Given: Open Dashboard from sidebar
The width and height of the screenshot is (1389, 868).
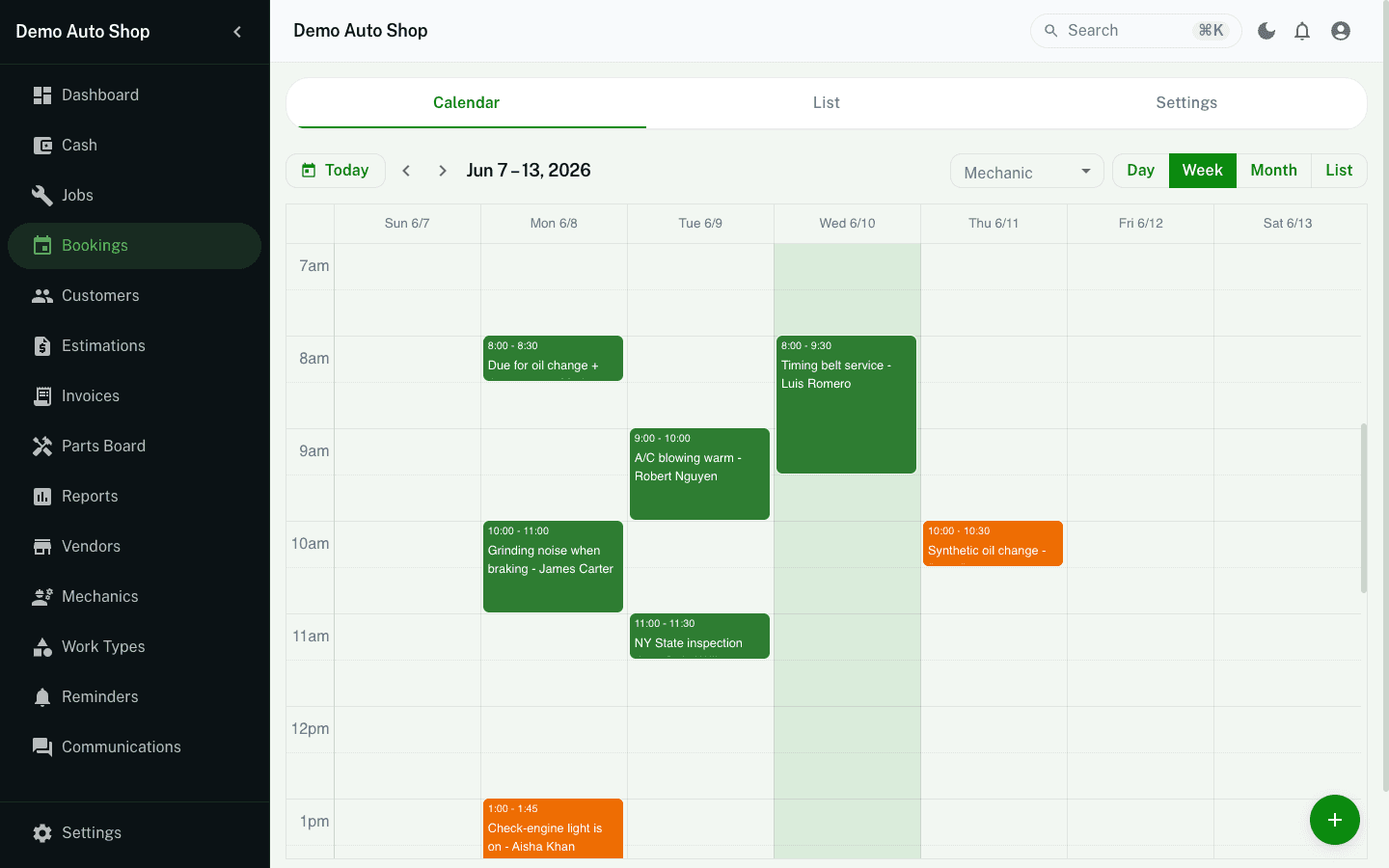Looking at the screenshot, I should 135,95.
